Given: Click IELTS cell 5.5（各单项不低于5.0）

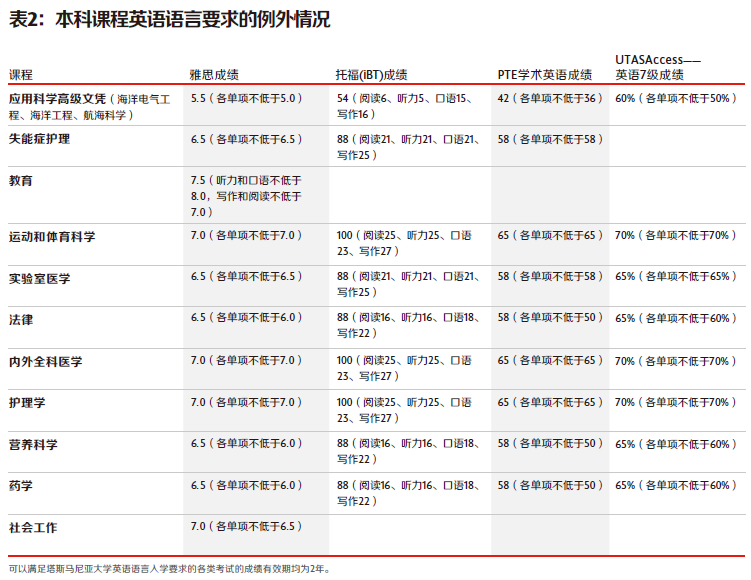Looking at the screenshot, I should pos(246,98).
